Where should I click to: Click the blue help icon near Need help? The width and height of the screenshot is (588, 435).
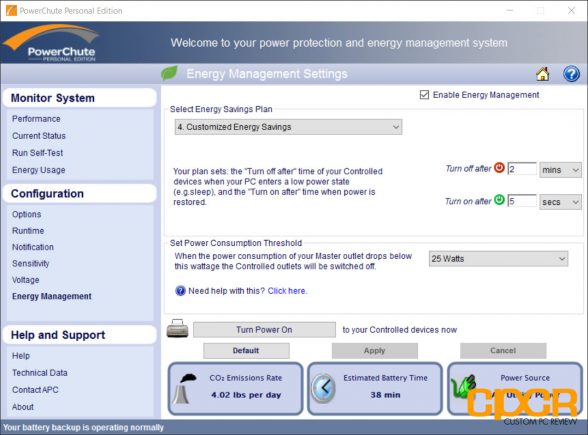[x=180, y=291]
